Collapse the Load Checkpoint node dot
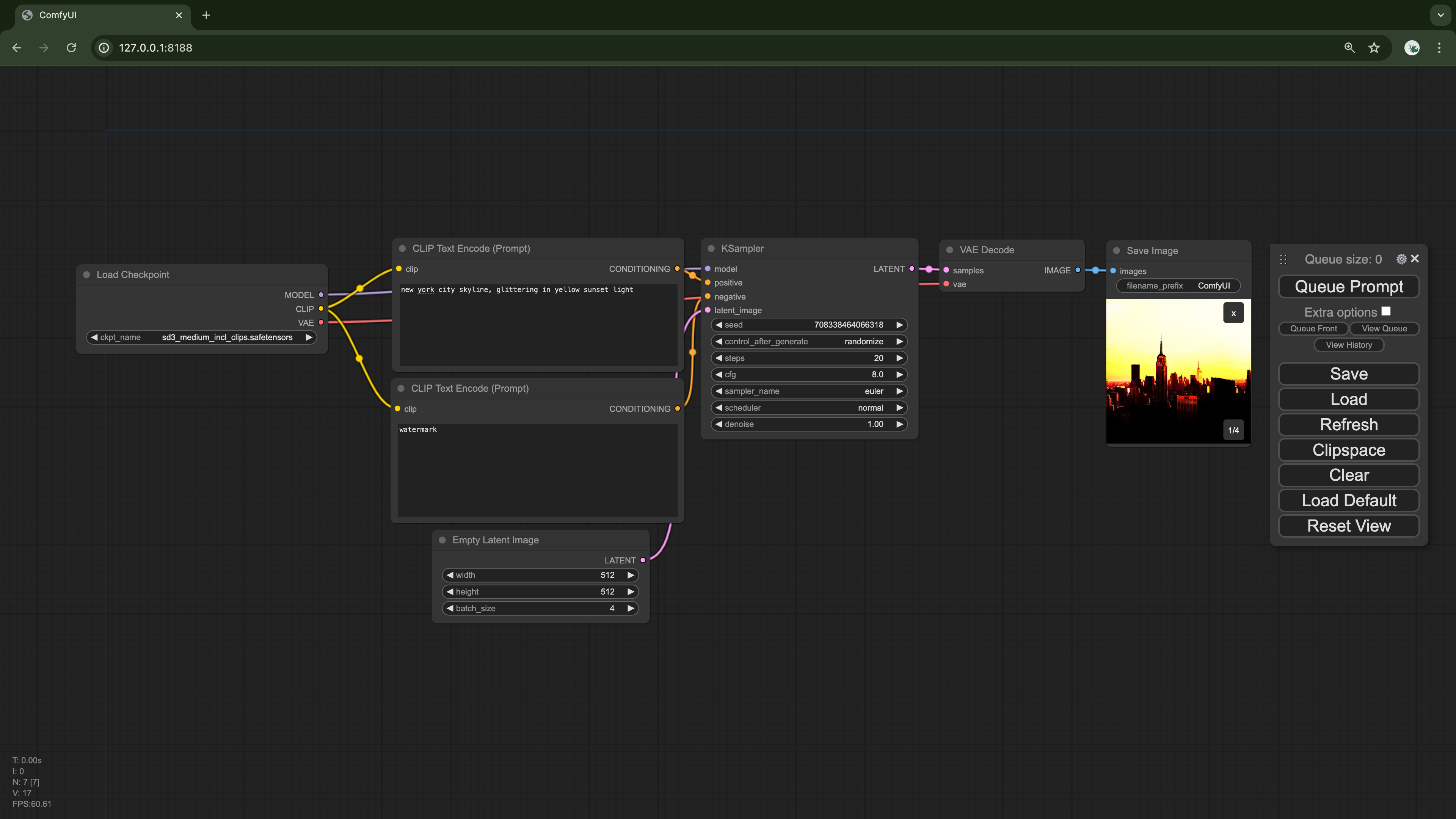The height and width of the screenshot is (819, 1456). tap(87, 274)
